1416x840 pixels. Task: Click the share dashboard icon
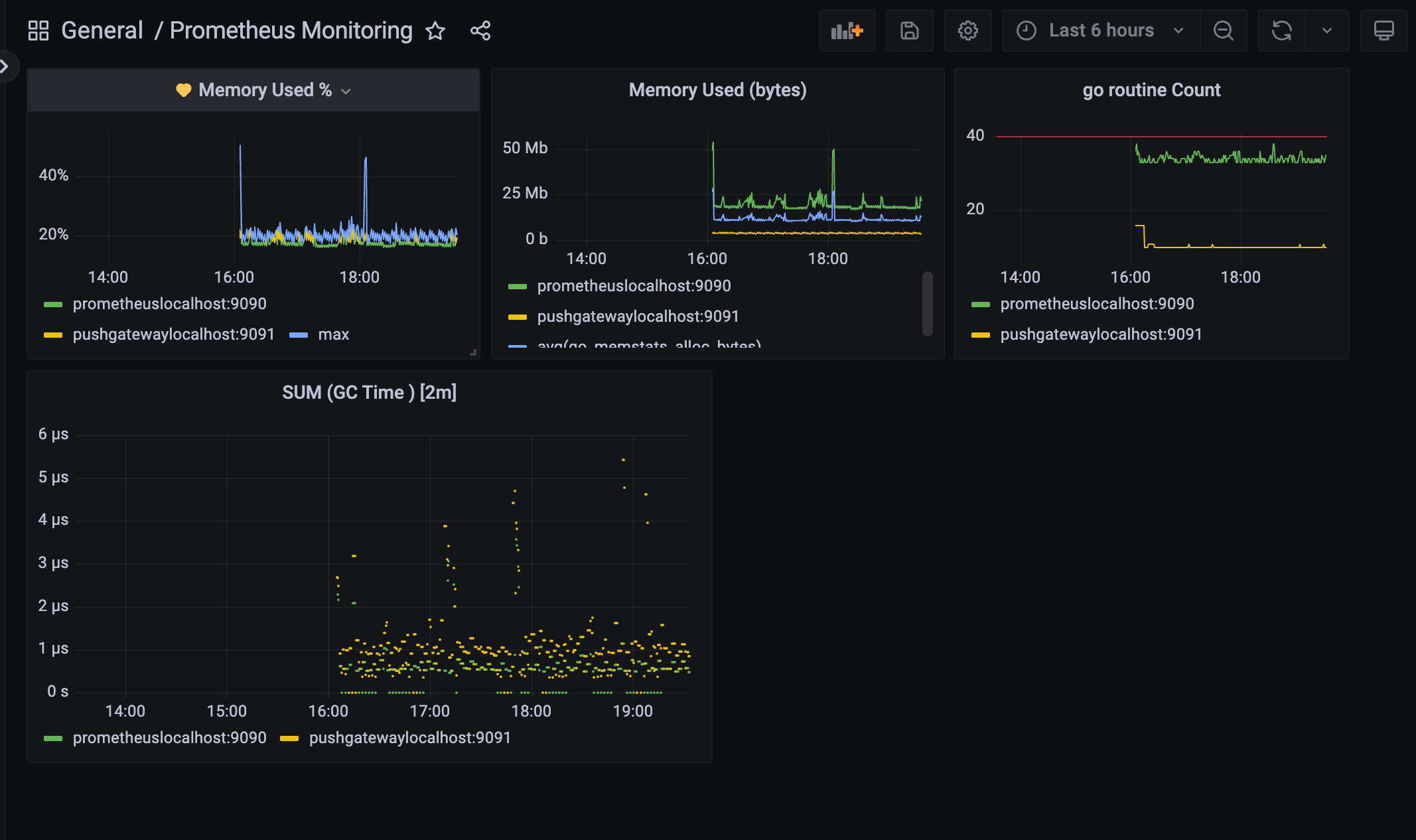click(x=480, y=31)
